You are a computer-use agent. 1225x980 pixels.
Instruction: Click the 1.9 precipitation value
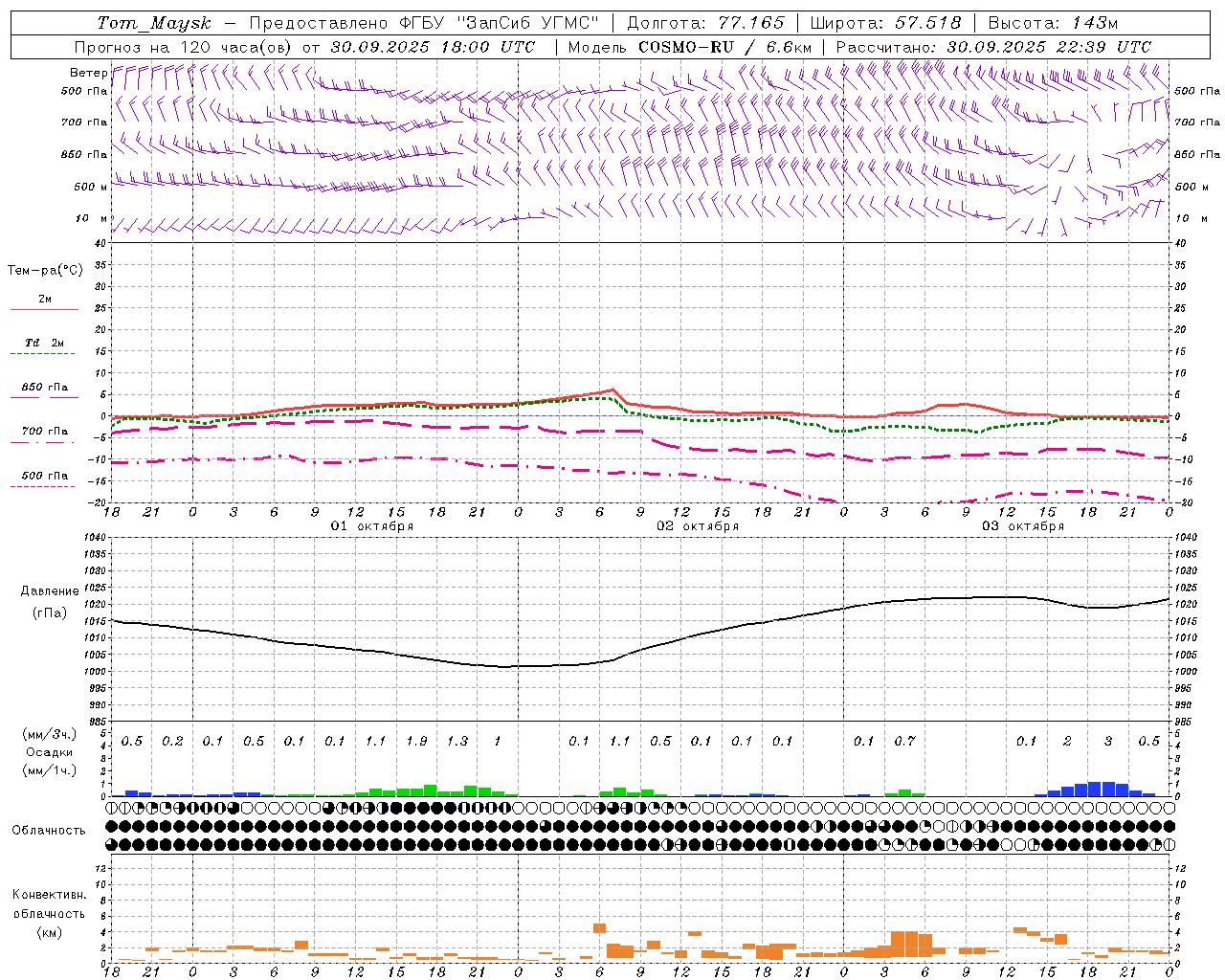point(416,741)
